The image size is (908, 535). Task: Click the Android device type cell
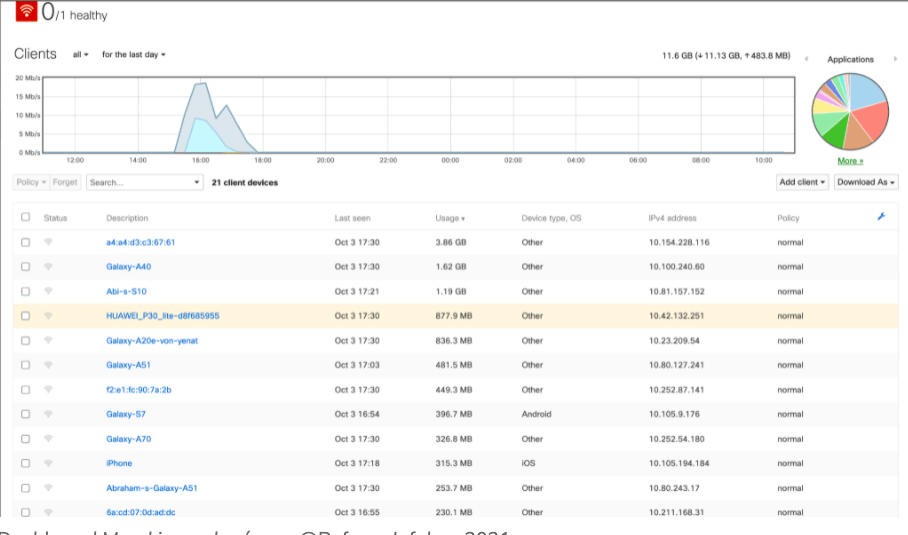pyautogui.click(x=536, y=415)
